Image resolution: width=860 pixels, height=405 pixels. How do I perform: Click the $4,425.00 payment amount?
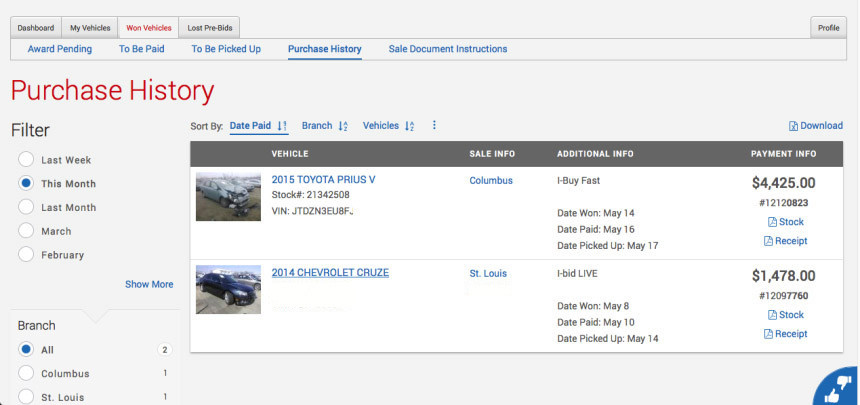pos(783,183)
